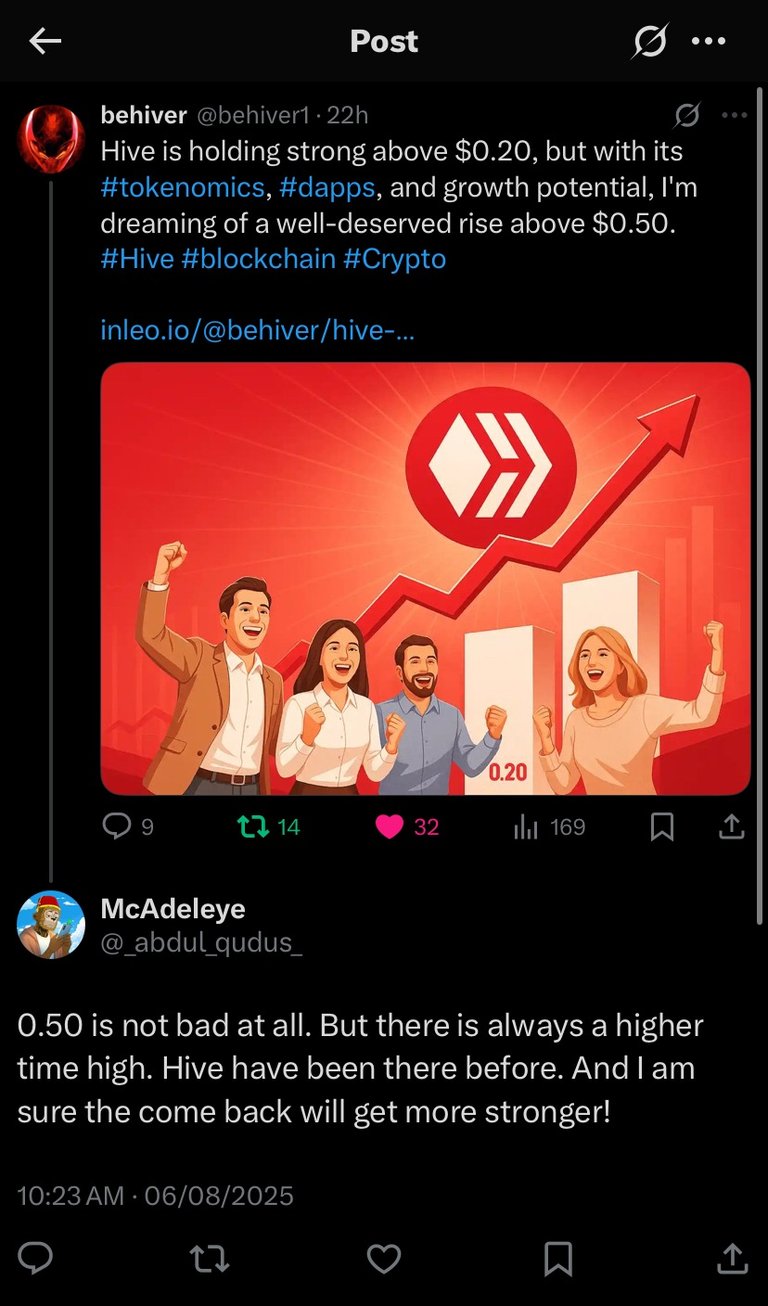Viewport: 768px width, 1306px height.
Task: Open the inleo.io/@behiver link
Action: point(258,330)
